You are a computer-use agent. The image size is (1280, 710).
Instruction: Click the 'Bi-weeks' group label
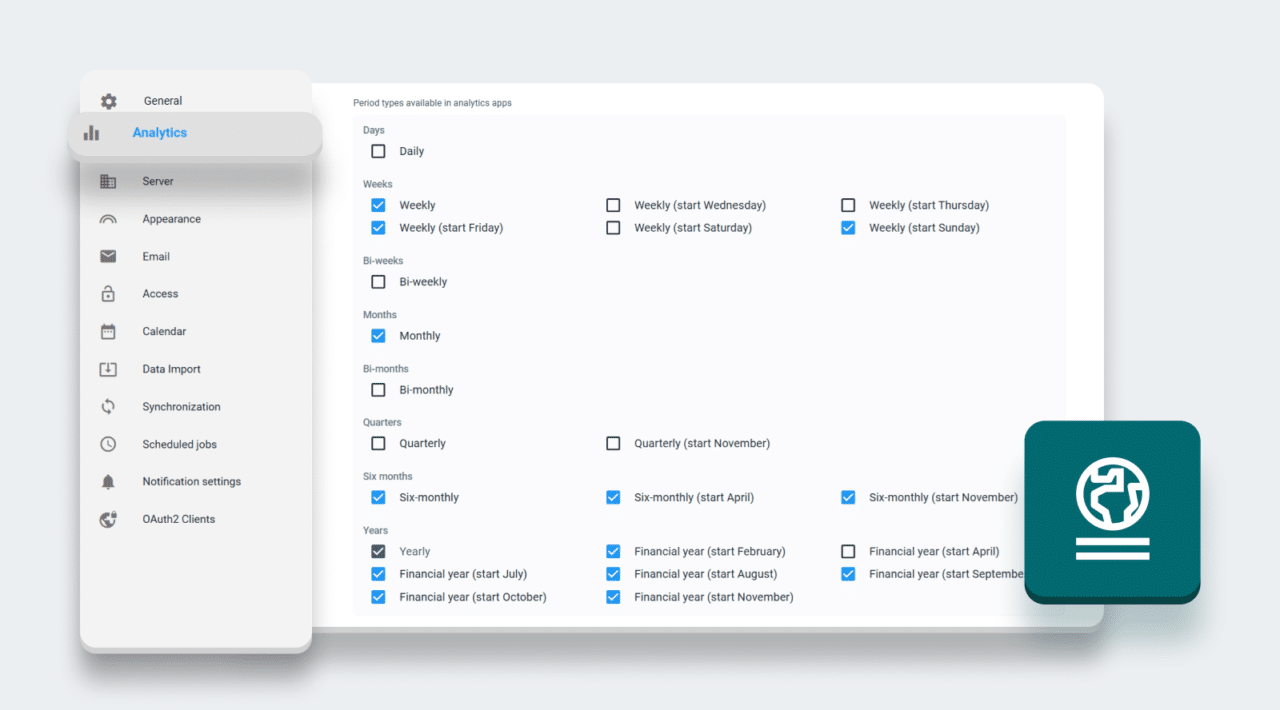tap(383, 261)
